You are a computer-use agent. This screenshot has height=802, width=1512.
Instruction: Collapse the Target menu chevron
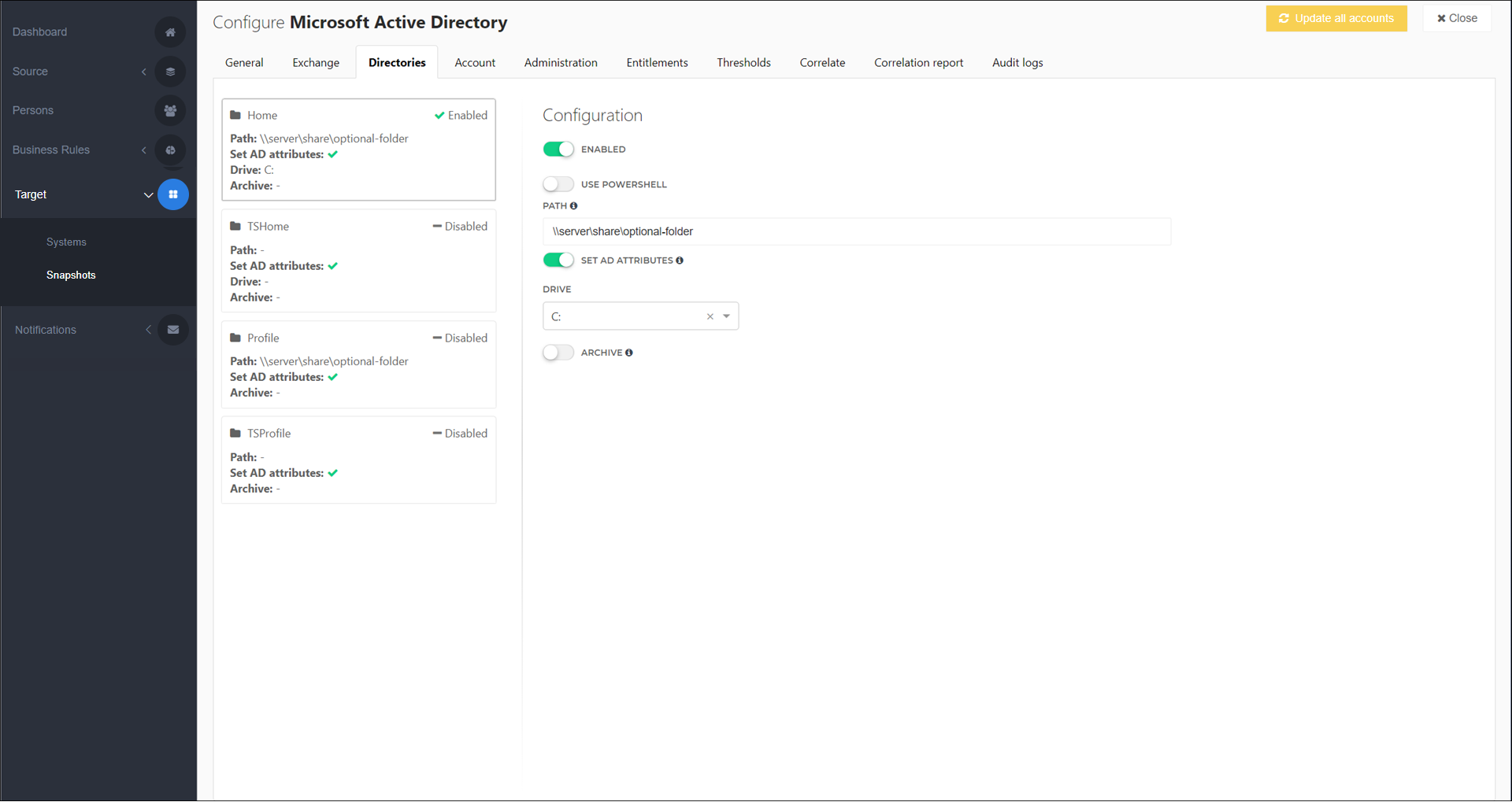[x=148, y=194]
